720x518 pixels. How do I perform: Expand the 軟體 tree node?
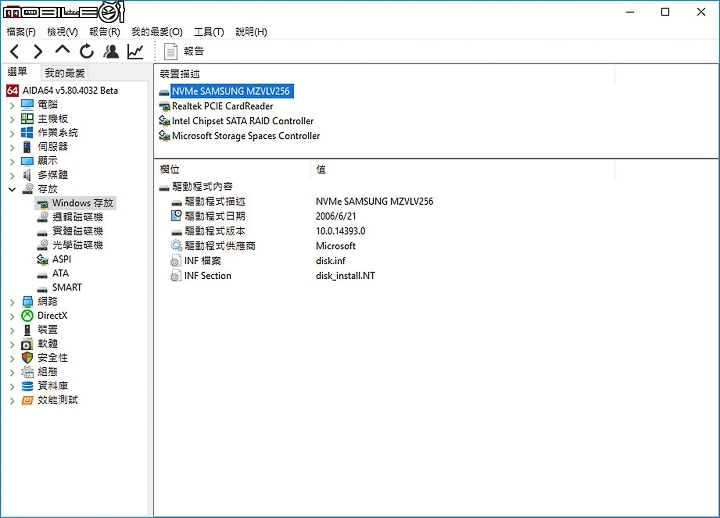[x=12, y=344]
